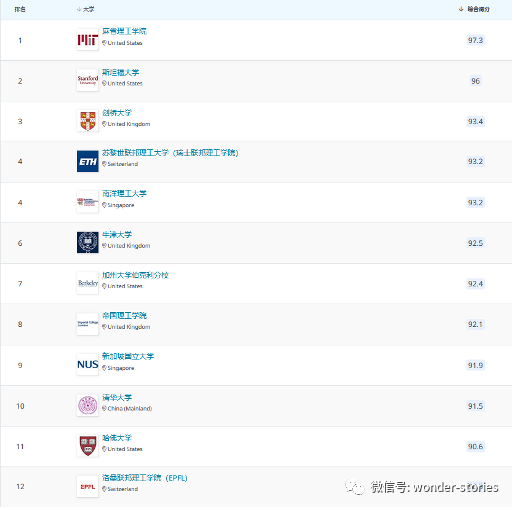Open the 斯坦福大学 link
515x510 pixels.
[120, 72]
